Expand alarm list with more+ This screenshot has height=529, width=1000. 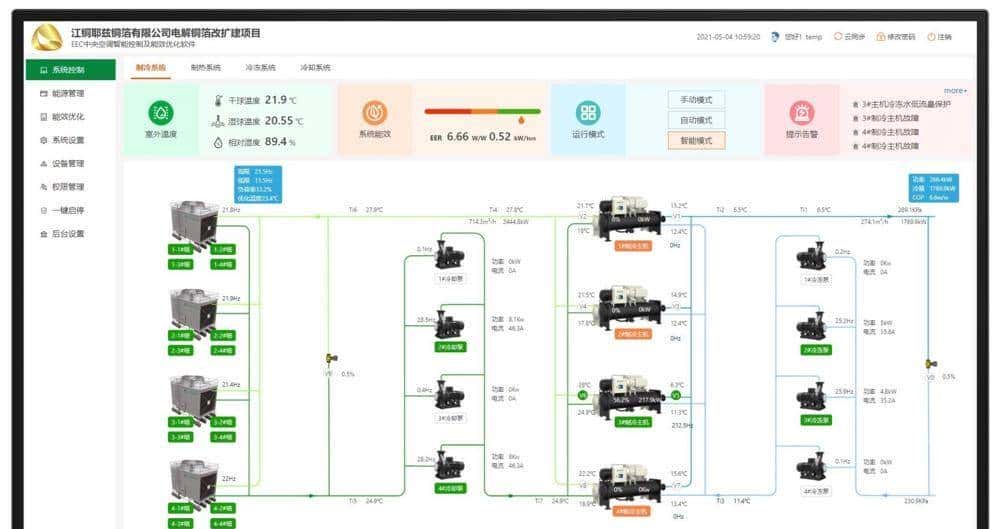click(x=954, y=91)
